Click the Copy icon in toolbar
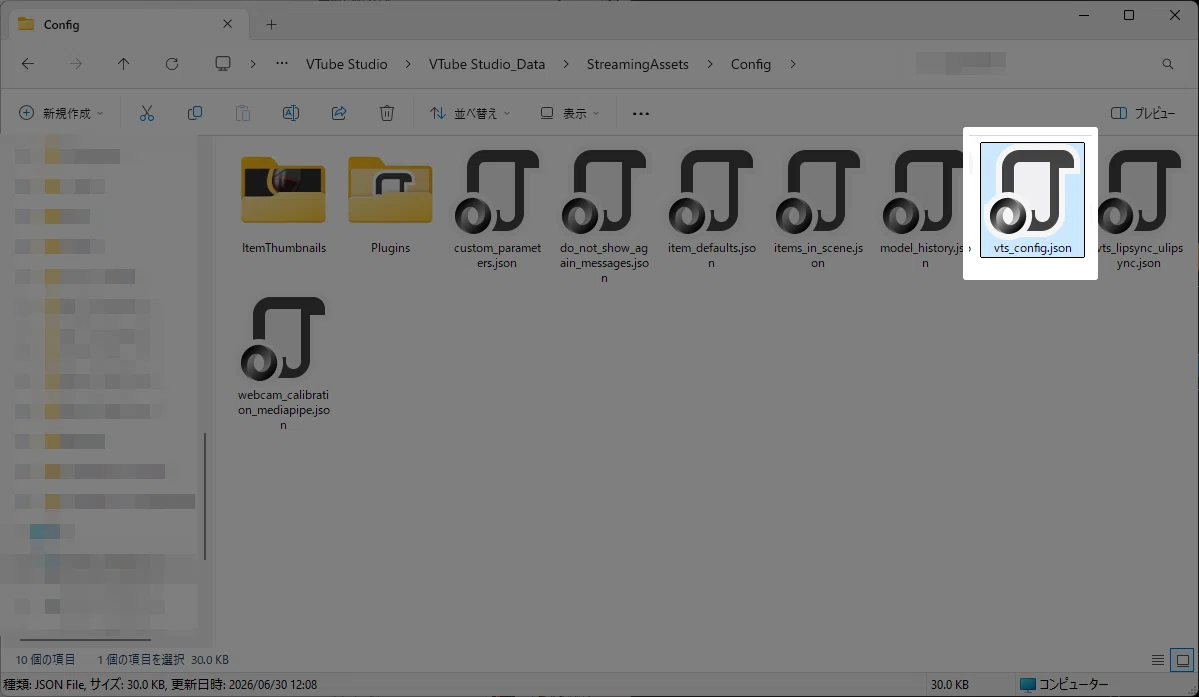The image size is (1199, 697). coord(195,113)
